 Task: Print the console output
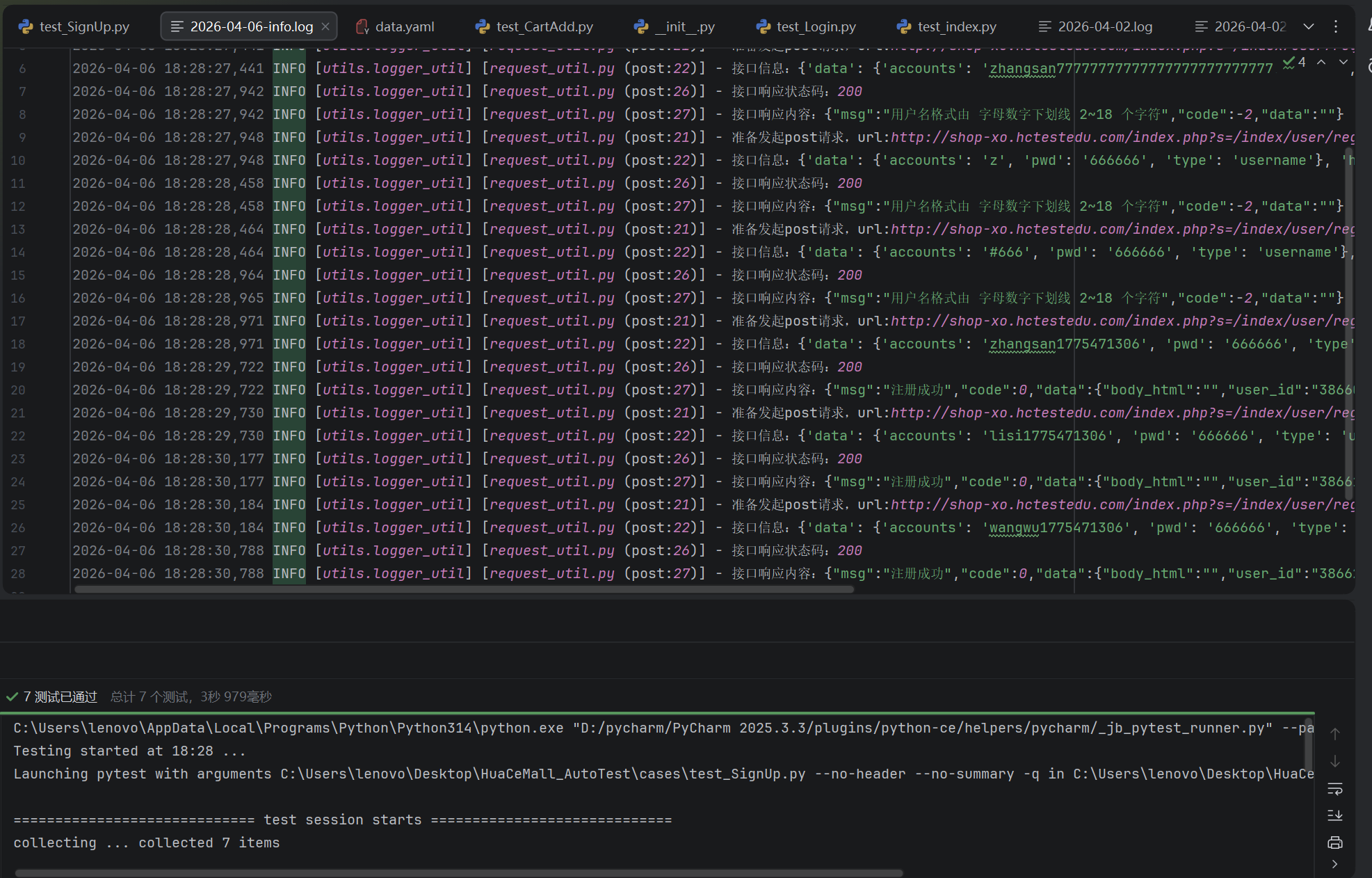(x=1334, y=843)
